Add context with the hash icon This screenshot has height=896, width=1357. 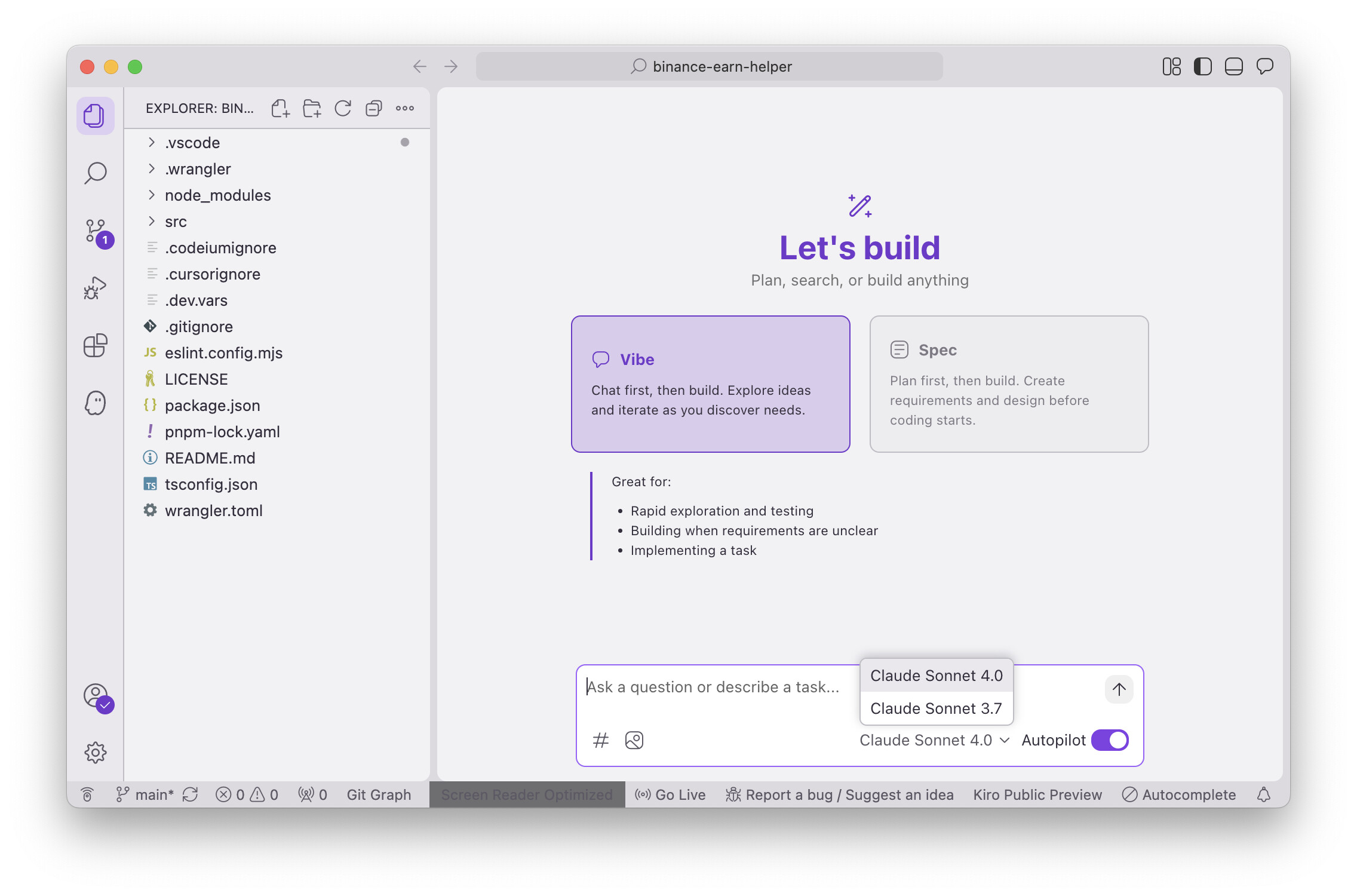coord(600,740)
